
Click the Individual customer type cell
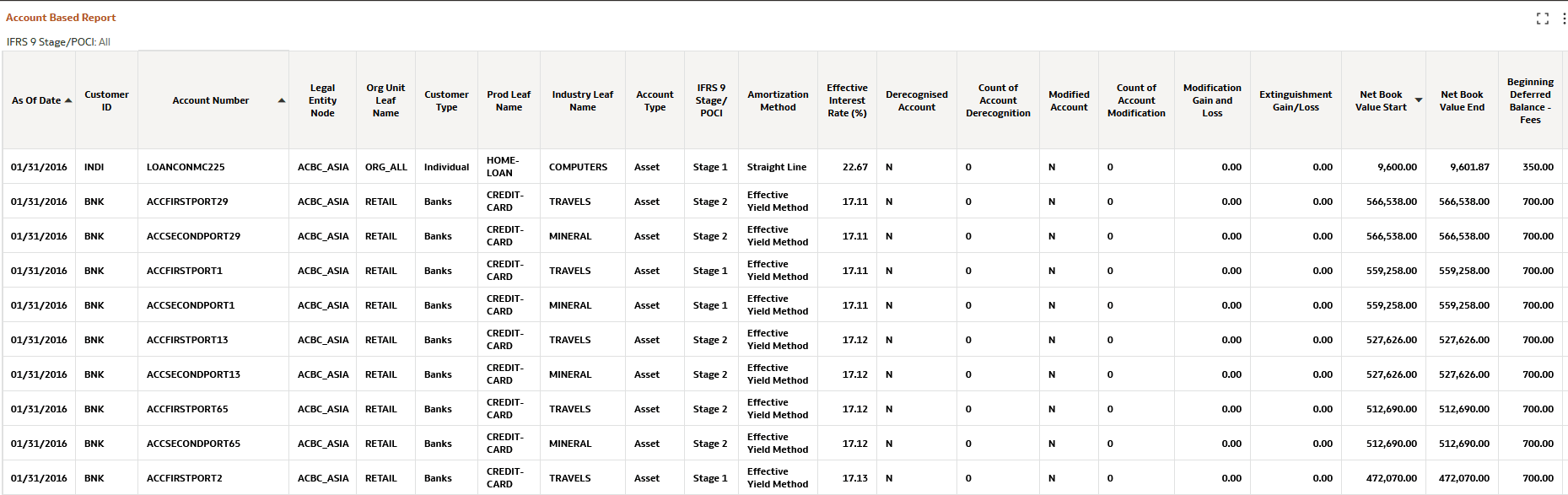point(446,167)
